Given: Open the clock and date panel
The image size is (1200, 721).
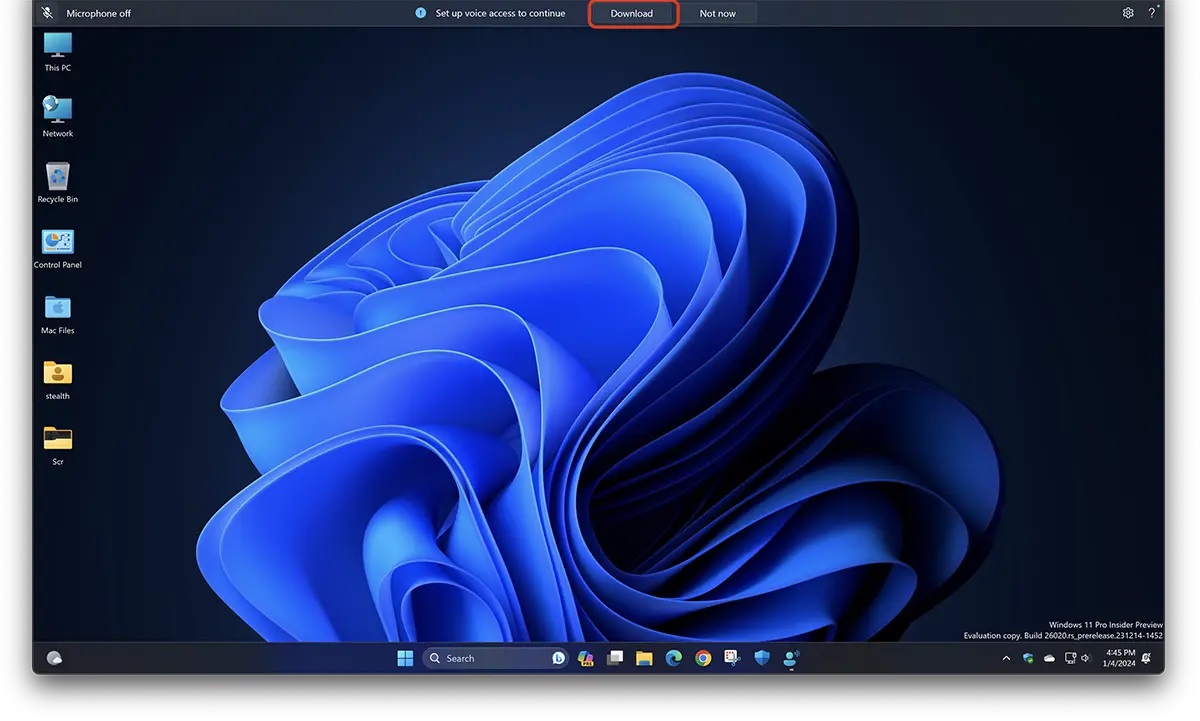Looking at the screenshot, I should [x=1120, y=658].
